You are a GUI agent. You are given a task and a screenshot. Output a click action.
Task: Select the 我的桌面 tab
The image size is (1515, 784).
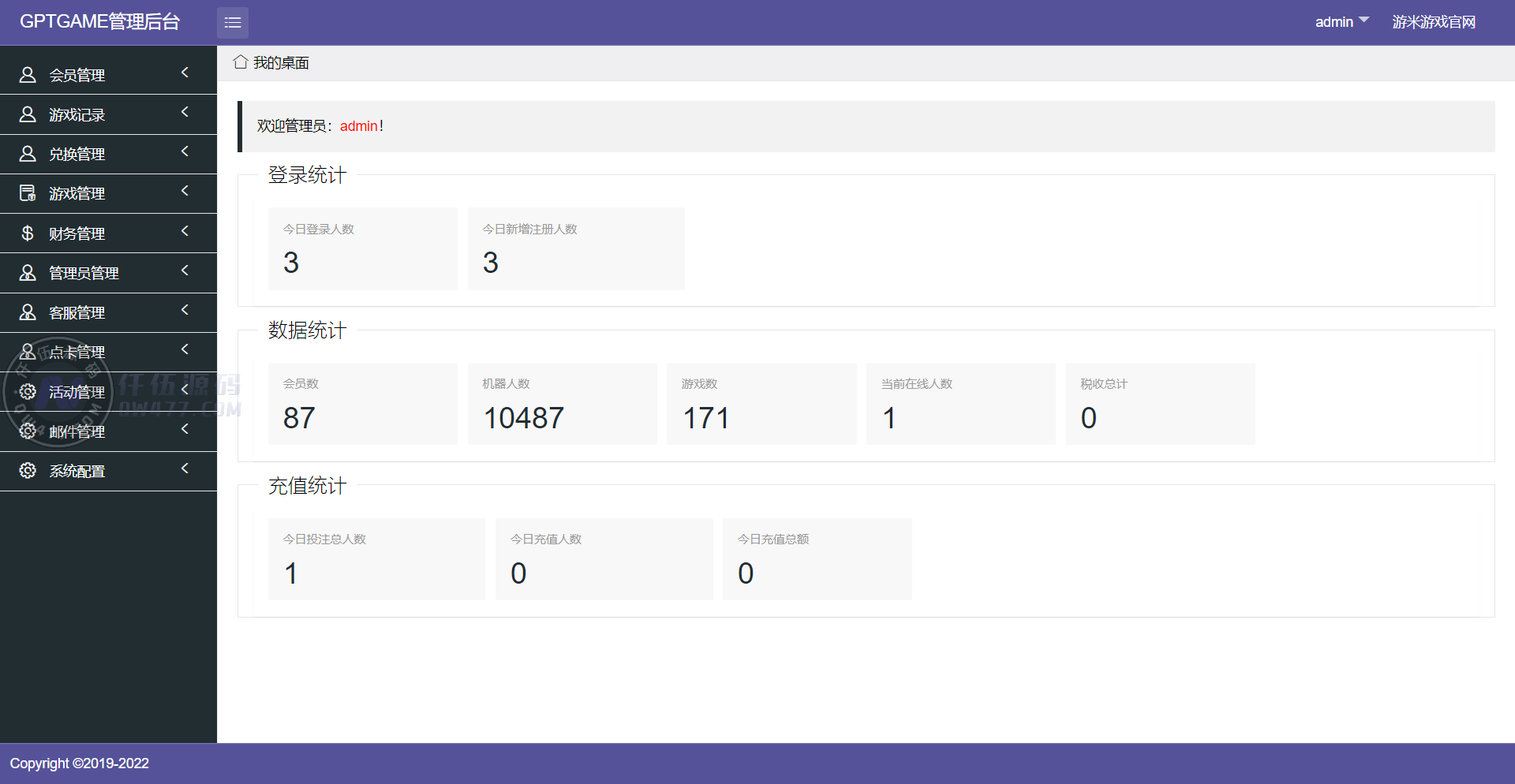281,63
